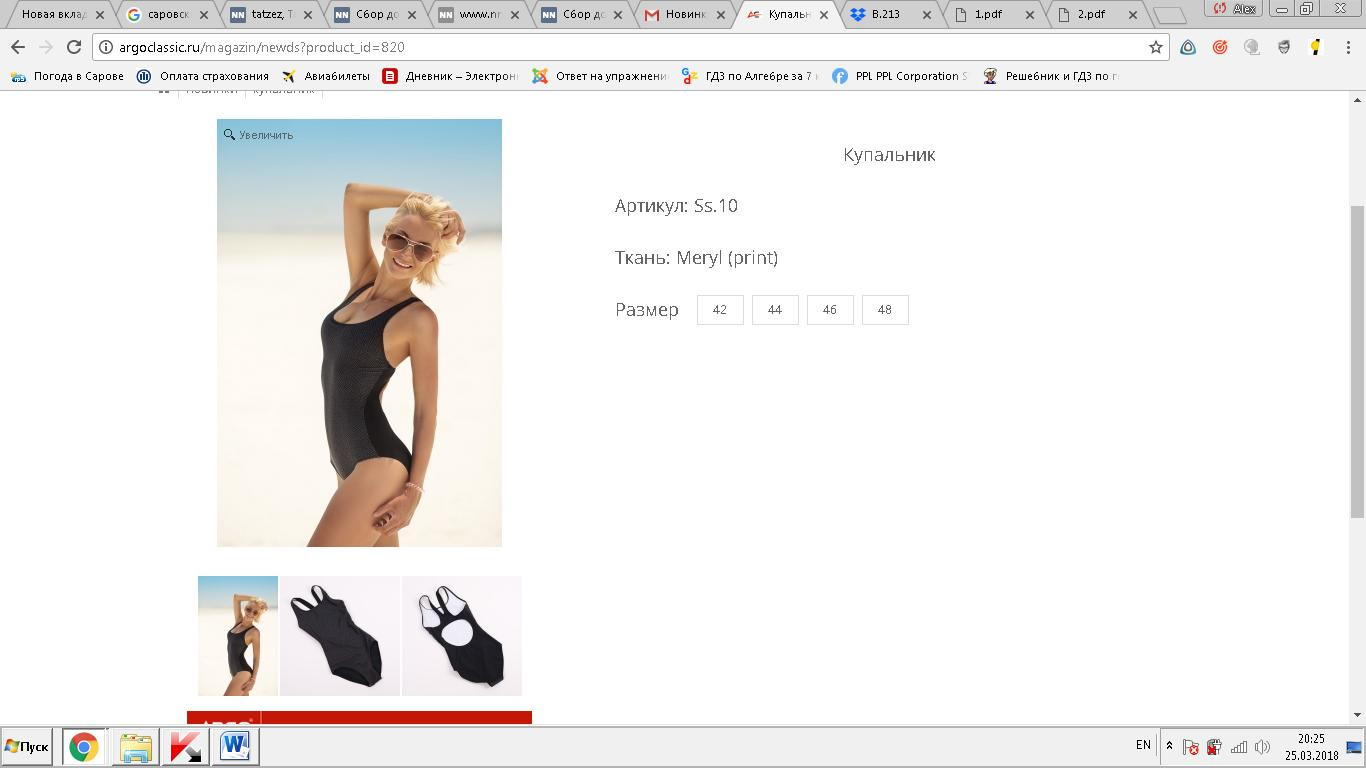Open the ГДЗ по Алгебре bookmark
The image size is (1366, 768).
click(750, 76)
